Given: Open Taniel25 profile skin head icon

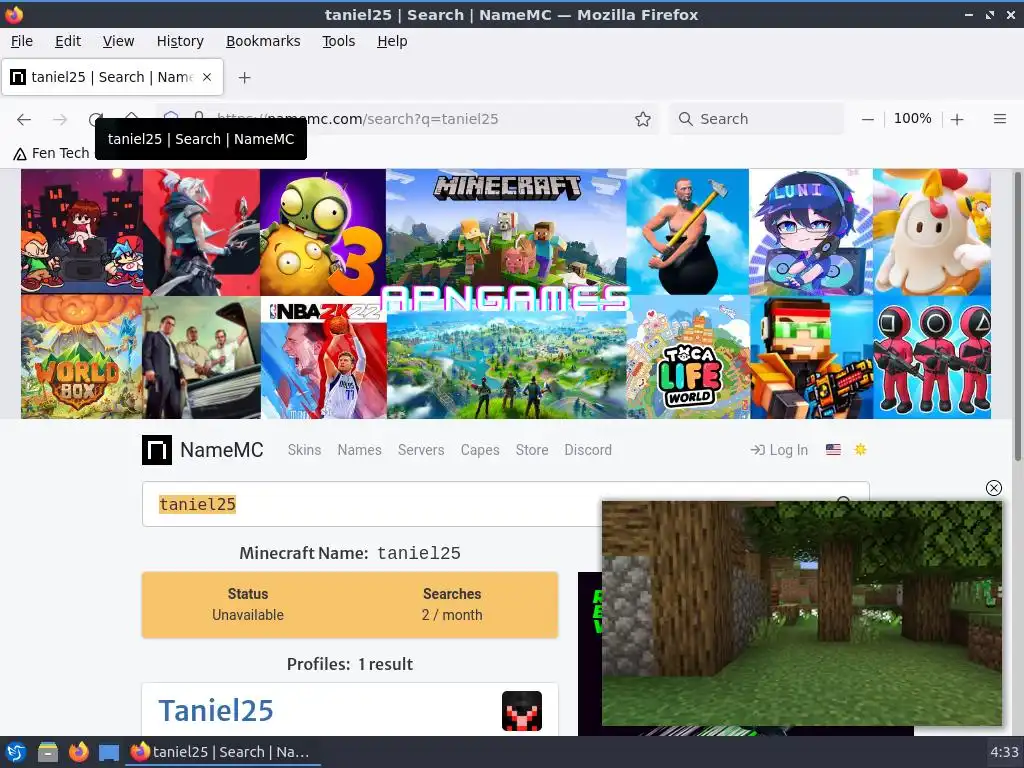Looking at the screenshot, I should tap(522, 711).
